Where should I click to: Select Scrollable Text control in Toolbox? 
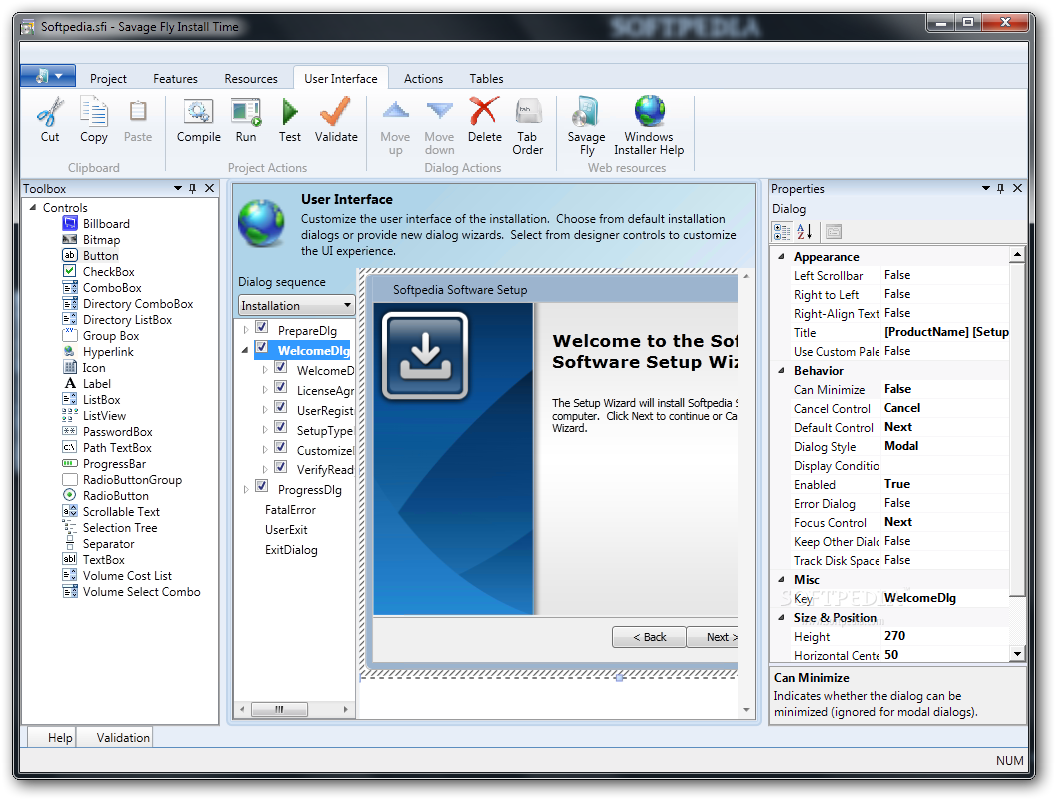coord(121,512)
